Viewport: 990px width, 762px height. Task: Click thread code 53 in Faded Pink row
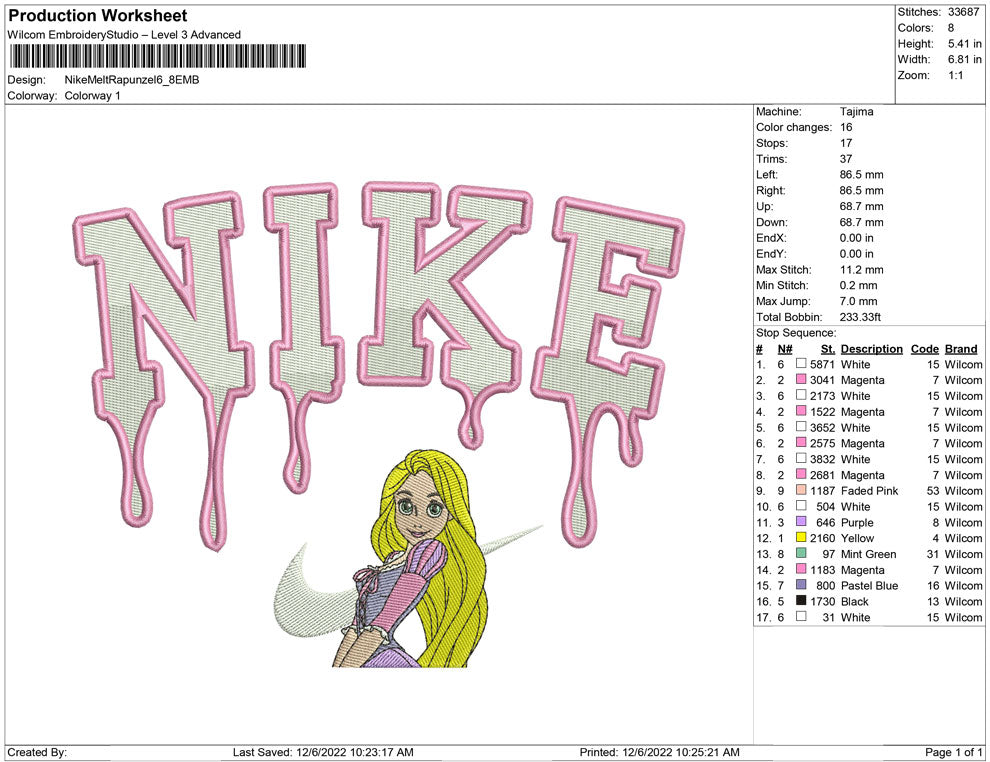click(933, 491)
